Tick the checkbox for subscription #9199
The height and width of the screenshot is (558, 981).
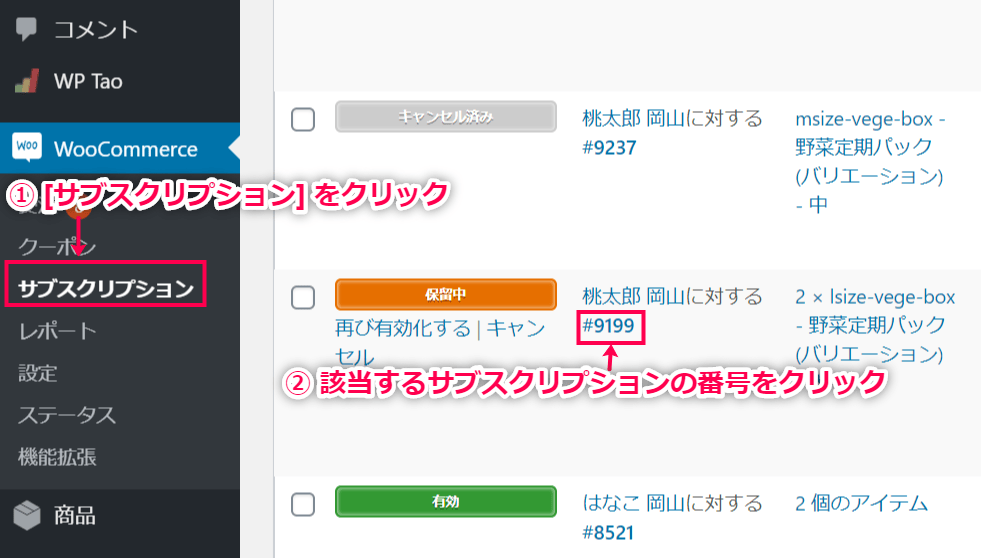[303, 297]
